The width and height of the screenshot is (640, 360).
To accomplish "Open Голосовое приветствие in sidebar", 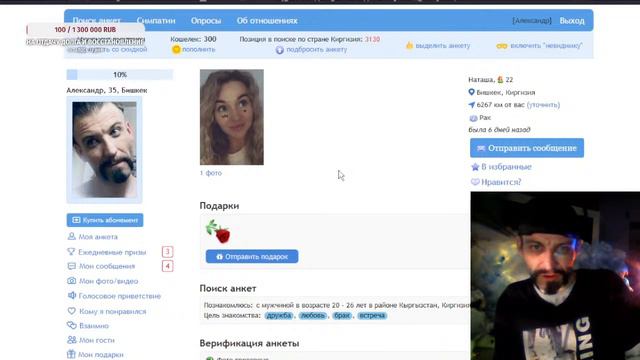I will [x=120, y=296].
